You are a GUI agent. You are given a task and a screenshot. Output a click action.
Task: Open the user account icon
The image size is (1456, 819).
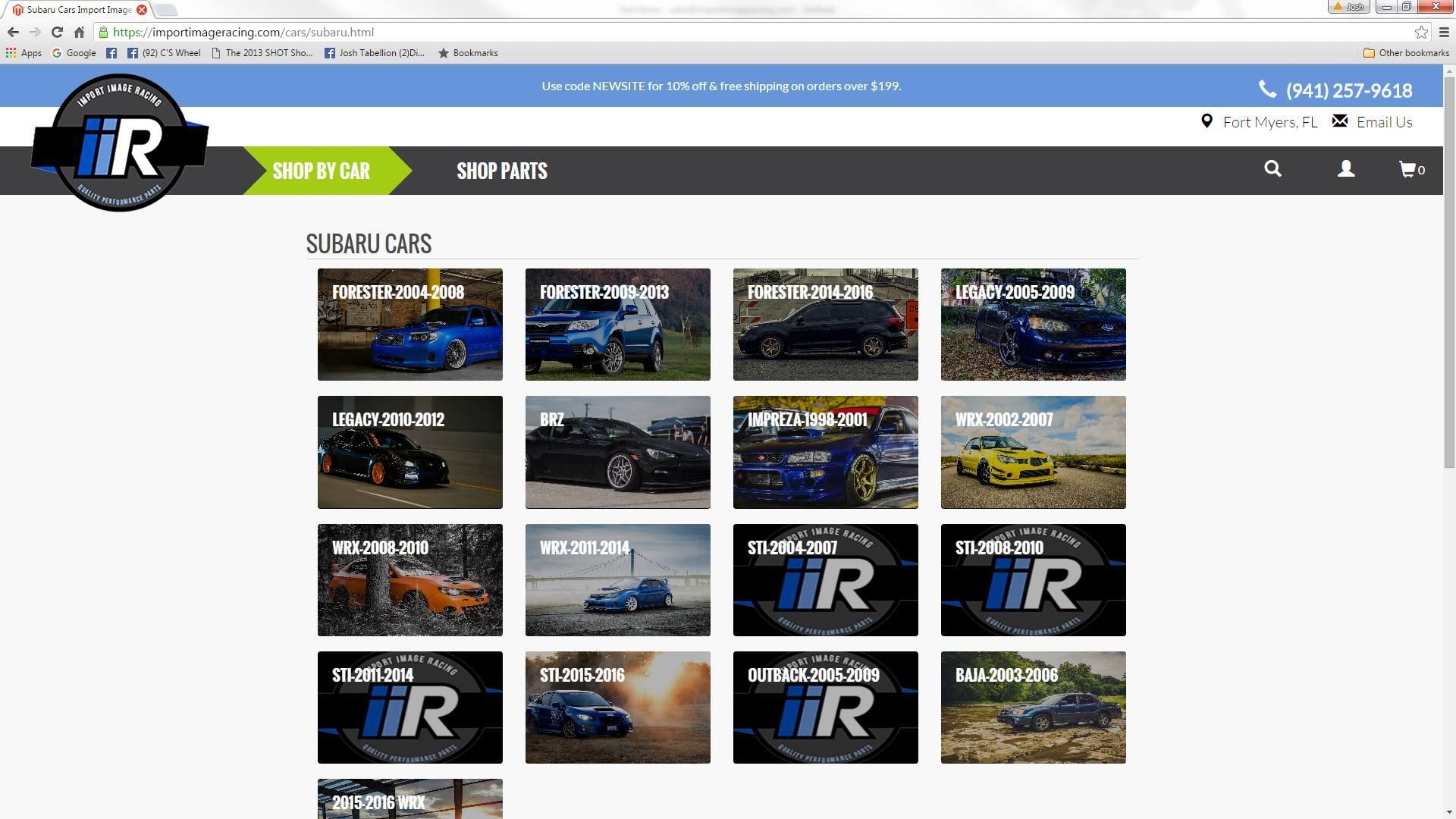coord(1346,169)
